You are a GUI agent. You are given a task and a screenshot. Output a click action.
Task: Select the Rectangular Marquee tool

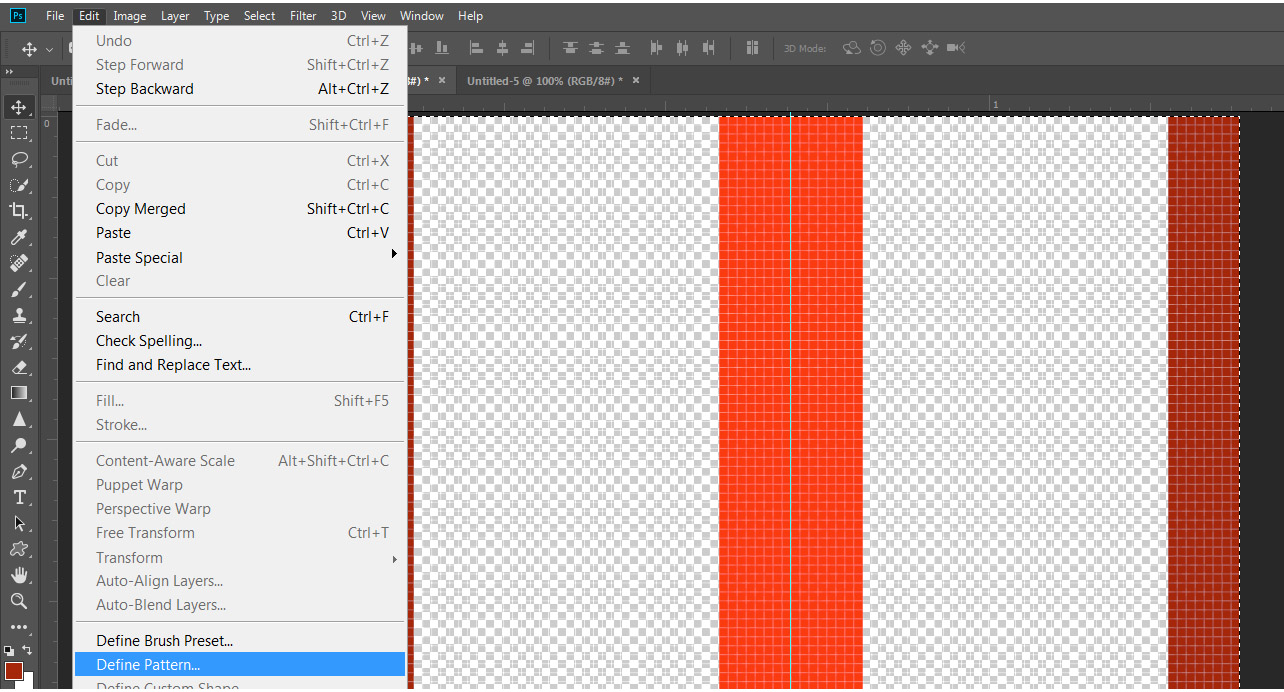click(19, 132)
